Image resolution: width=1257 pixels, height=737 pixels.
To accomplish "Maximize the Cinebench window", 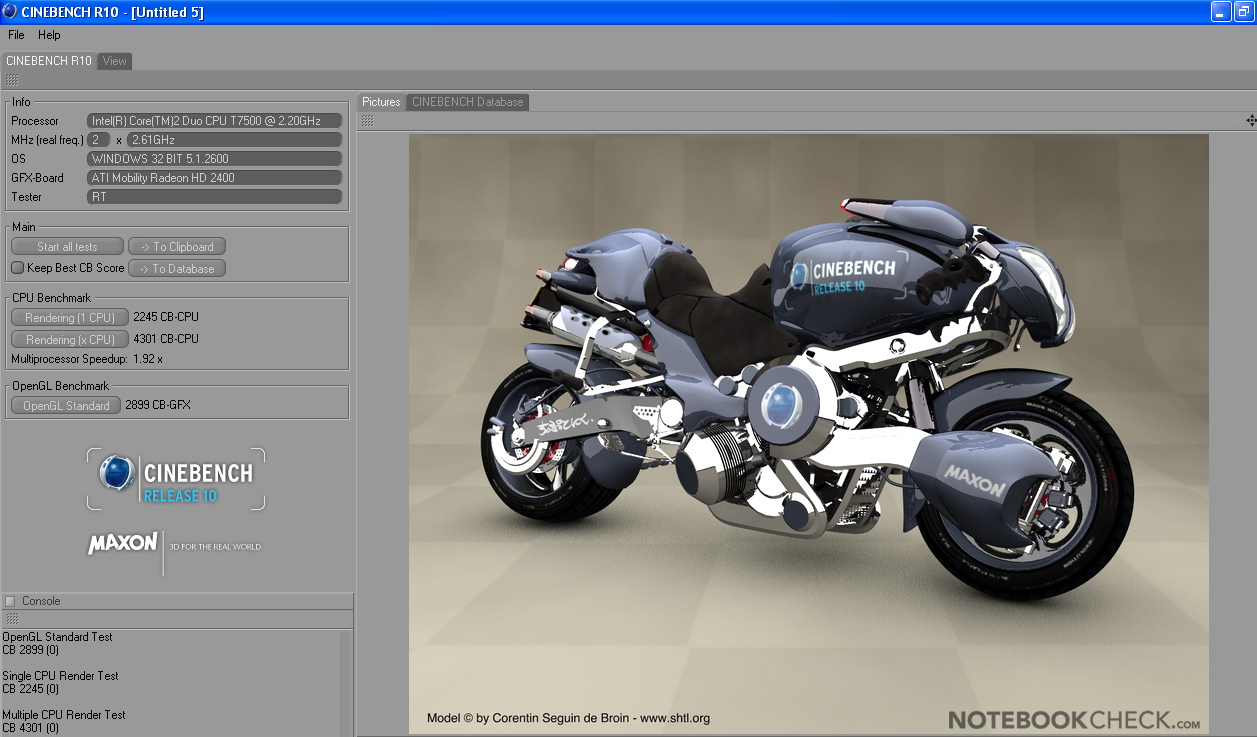I will [1246, 12].
